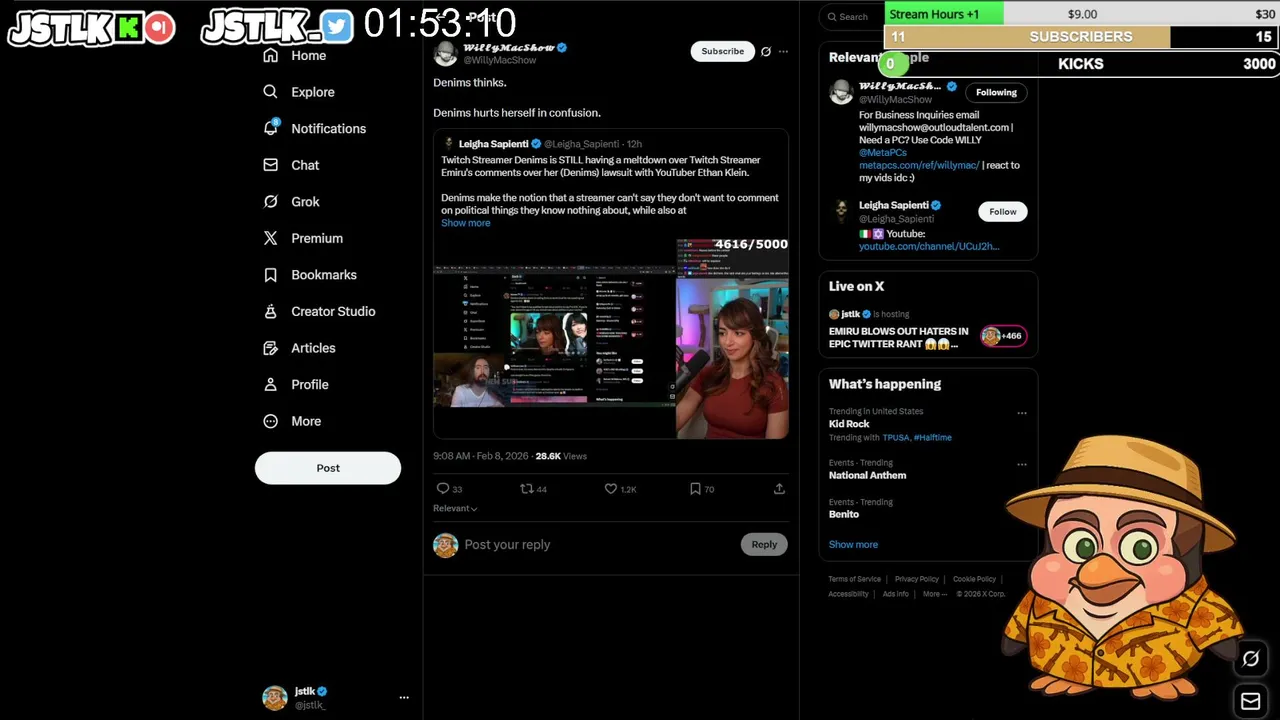Open the floating Grok button at bottom right
1280x720 pixels.
[x=1250, y=658]
